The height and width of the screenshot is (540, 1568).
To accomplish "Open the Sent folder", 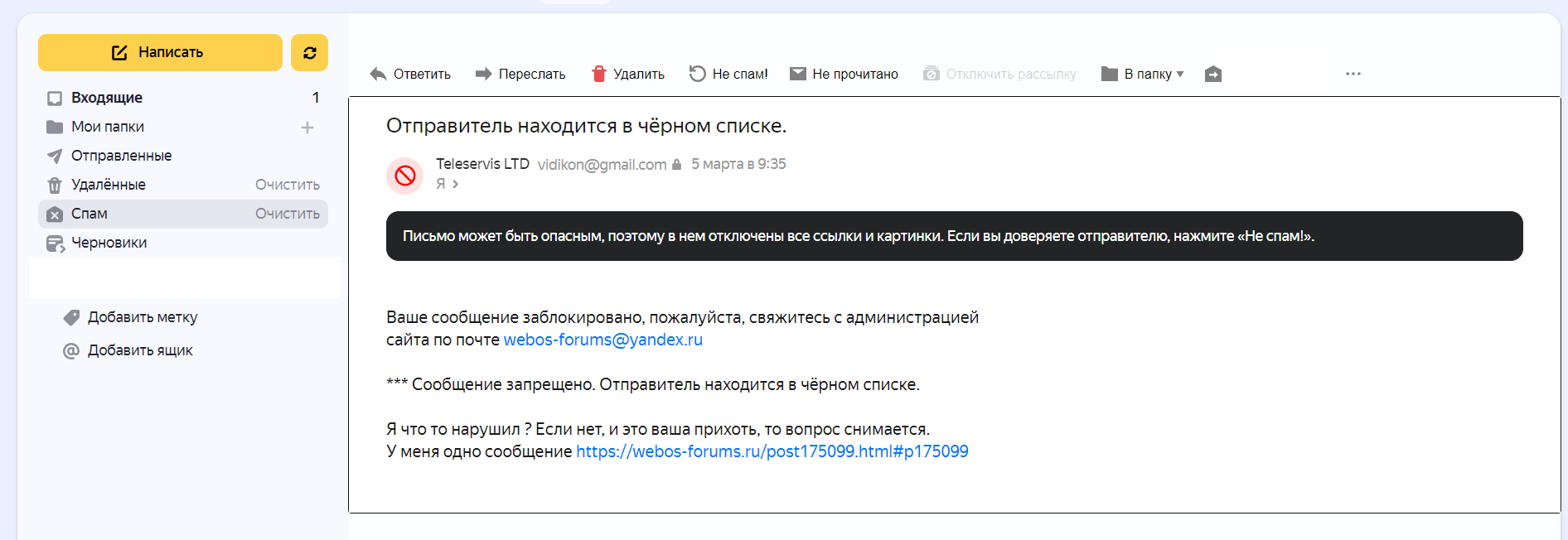I will (x=121, y=156).
